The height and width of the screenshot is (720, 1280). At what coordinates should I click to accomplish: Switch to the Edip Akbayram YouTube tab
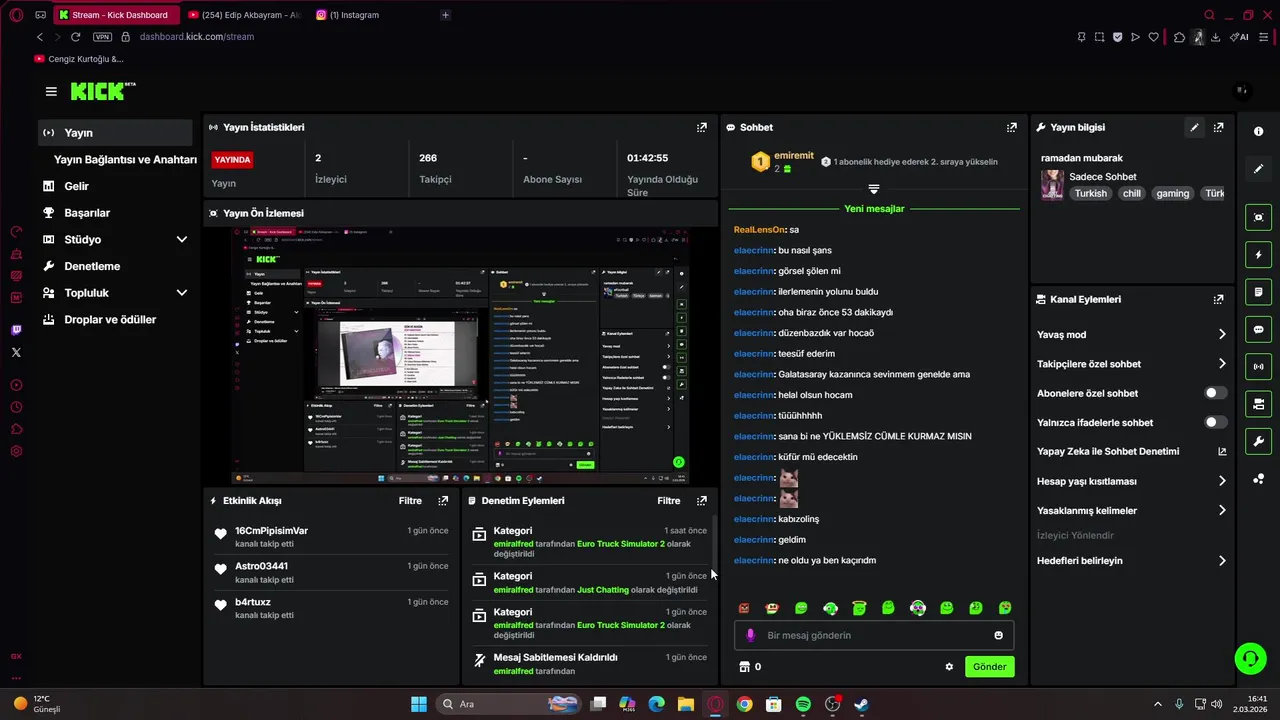coord(244,15)
